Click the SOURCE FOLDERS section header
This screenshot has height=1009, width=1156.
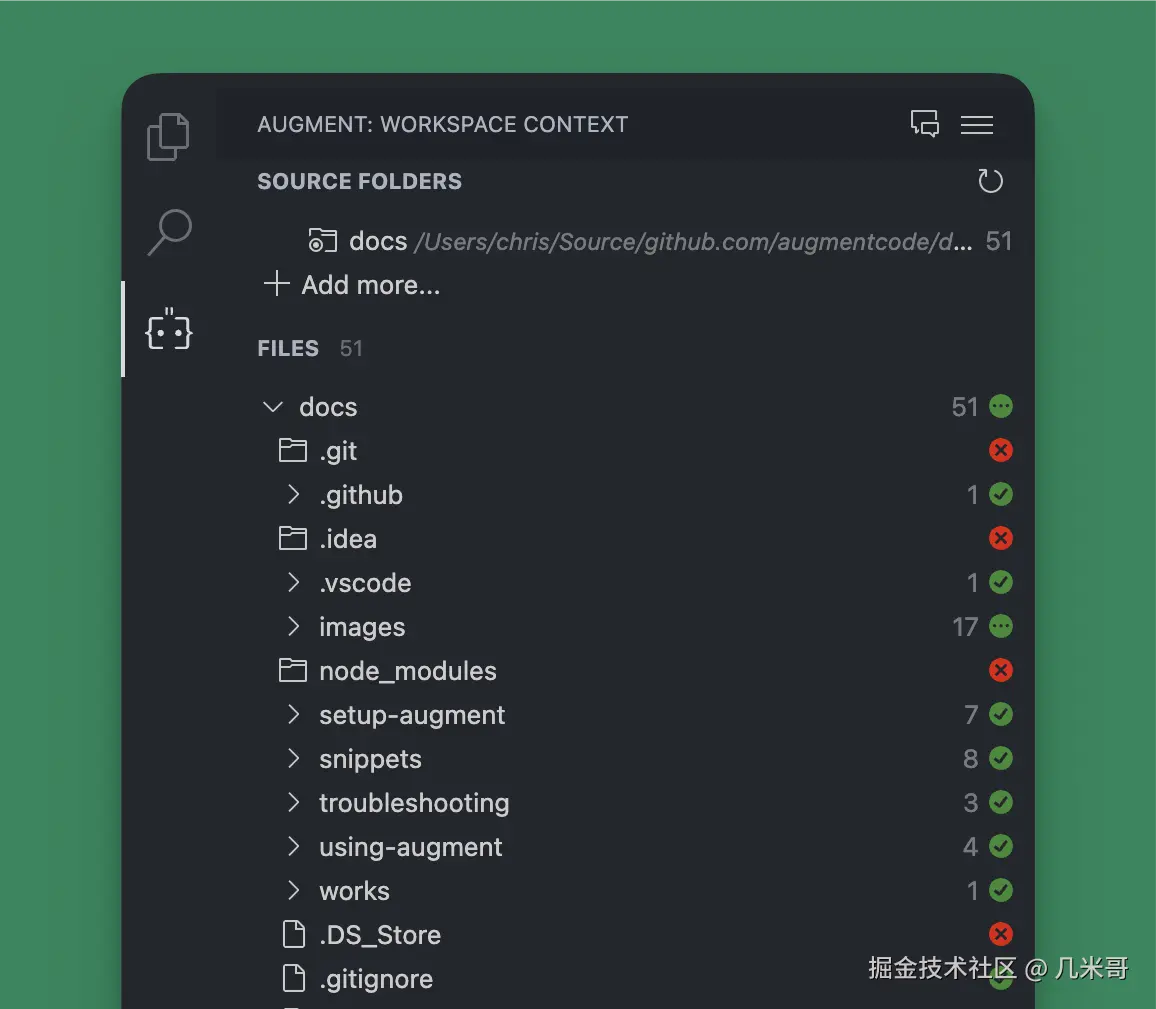click(359, 181)
